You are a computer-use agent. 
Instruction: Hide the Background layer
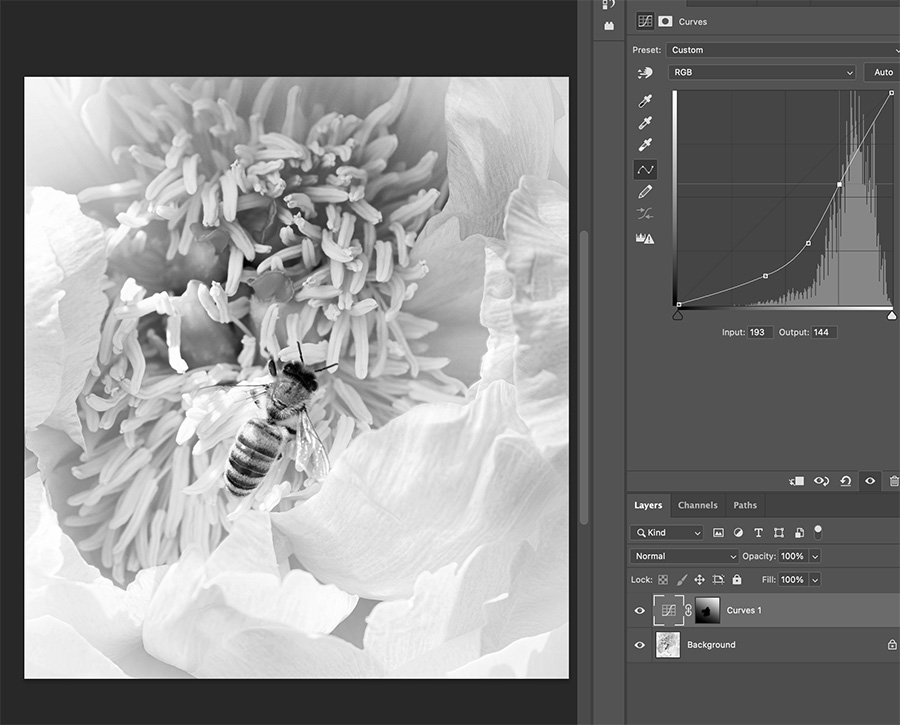(x=640, y=645)
